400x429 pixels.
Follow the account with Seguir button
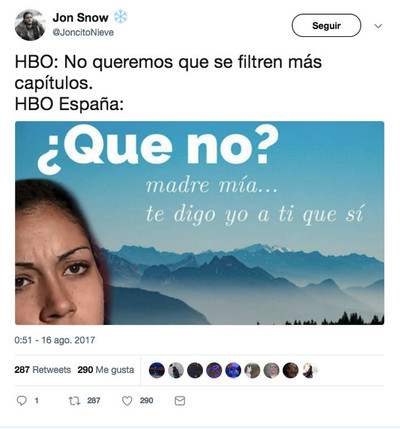(x=326, y=25)
